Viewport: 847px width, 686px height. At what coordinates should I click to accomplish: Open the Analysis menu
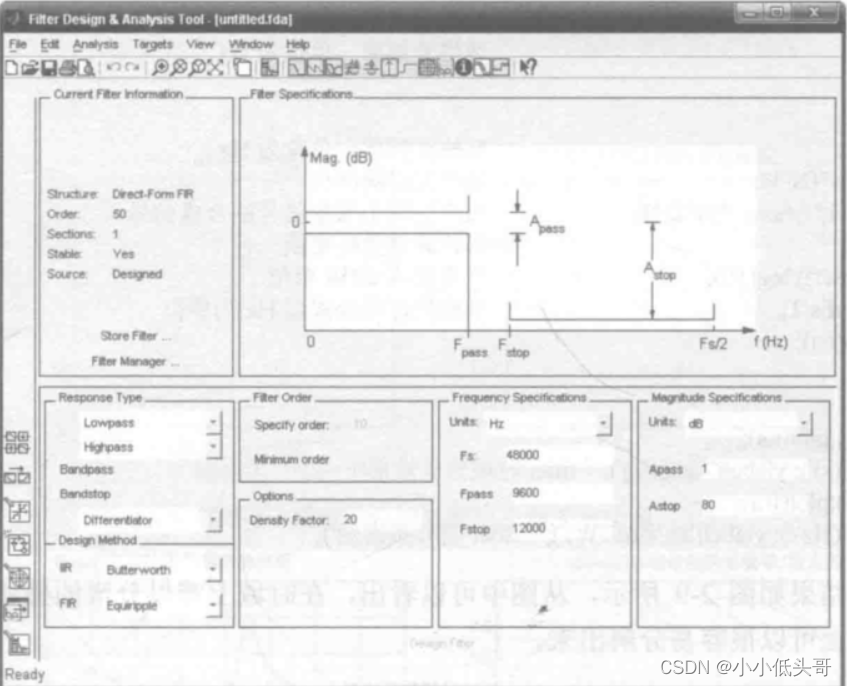(x=96, y=44)
